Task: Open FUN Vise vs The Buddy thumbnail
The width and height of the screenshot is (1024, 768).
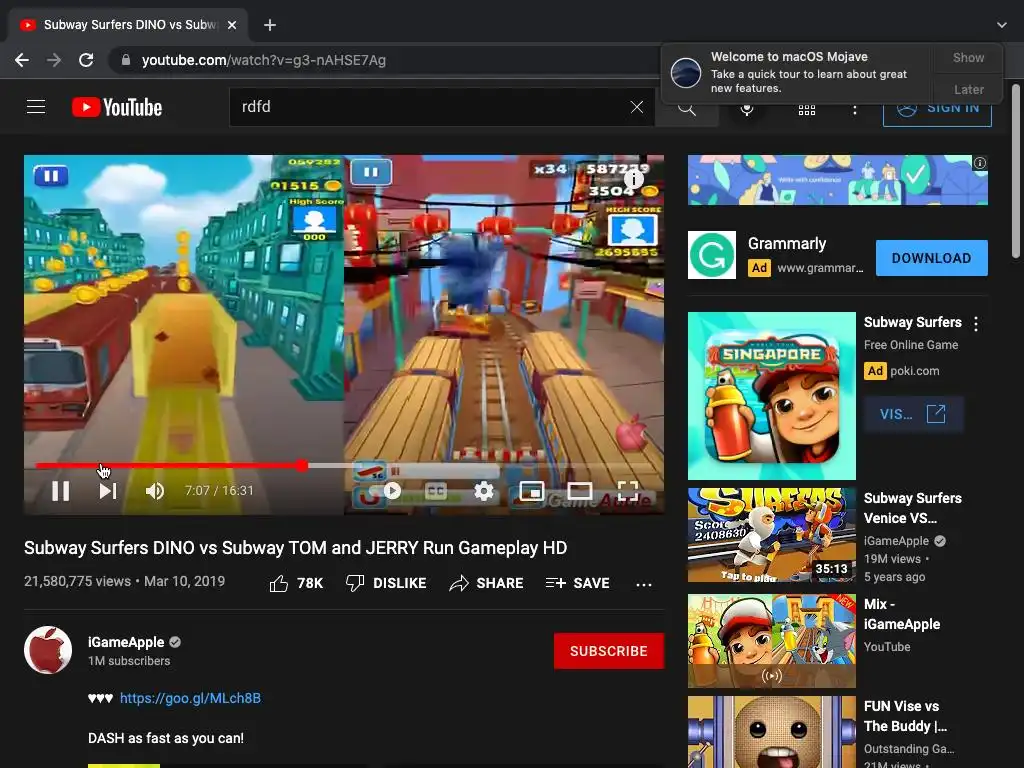Action: point(771,732)
